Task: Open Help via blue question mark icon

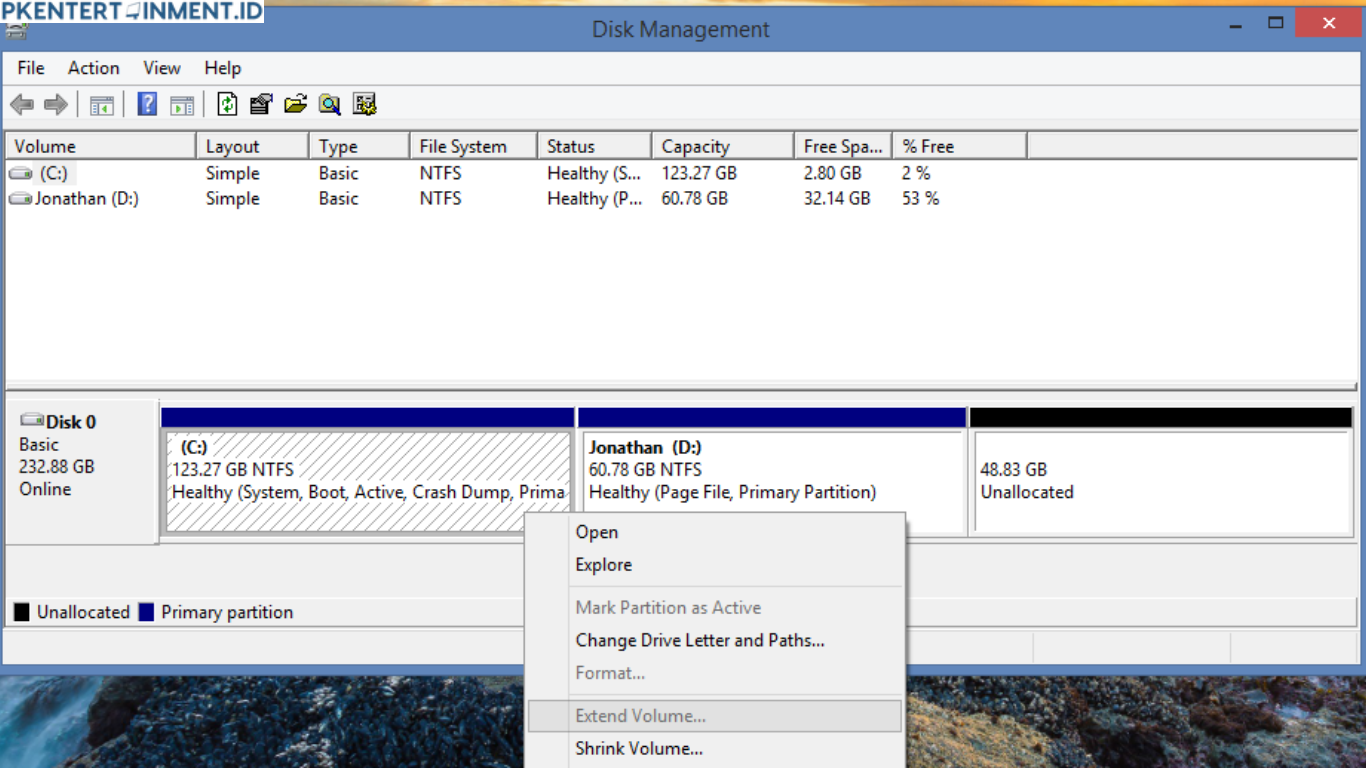Action: tap(147, 105)
